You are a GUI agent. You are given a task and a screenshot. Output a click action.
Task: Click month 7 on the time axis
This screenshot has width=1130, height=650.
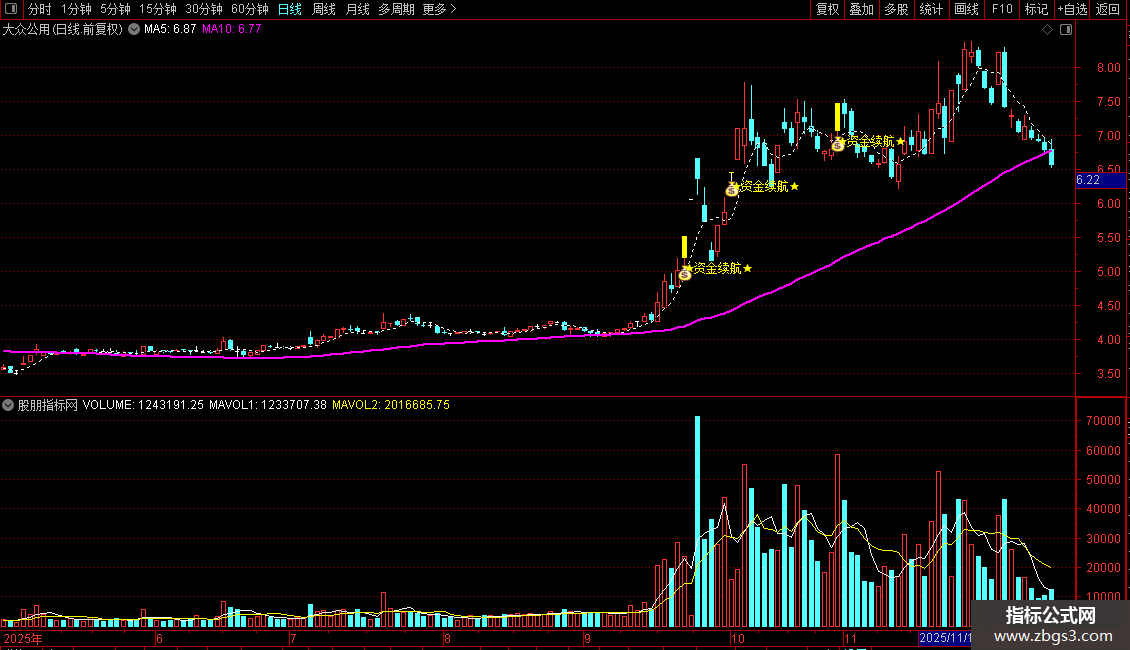click(293, 638)
